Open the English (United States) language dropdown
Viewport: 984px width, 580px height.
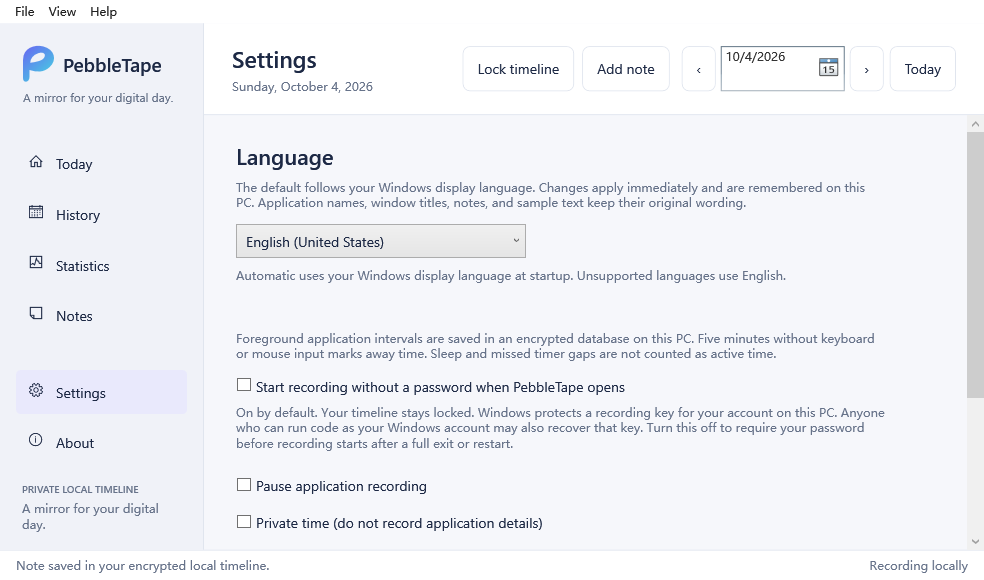381,242
